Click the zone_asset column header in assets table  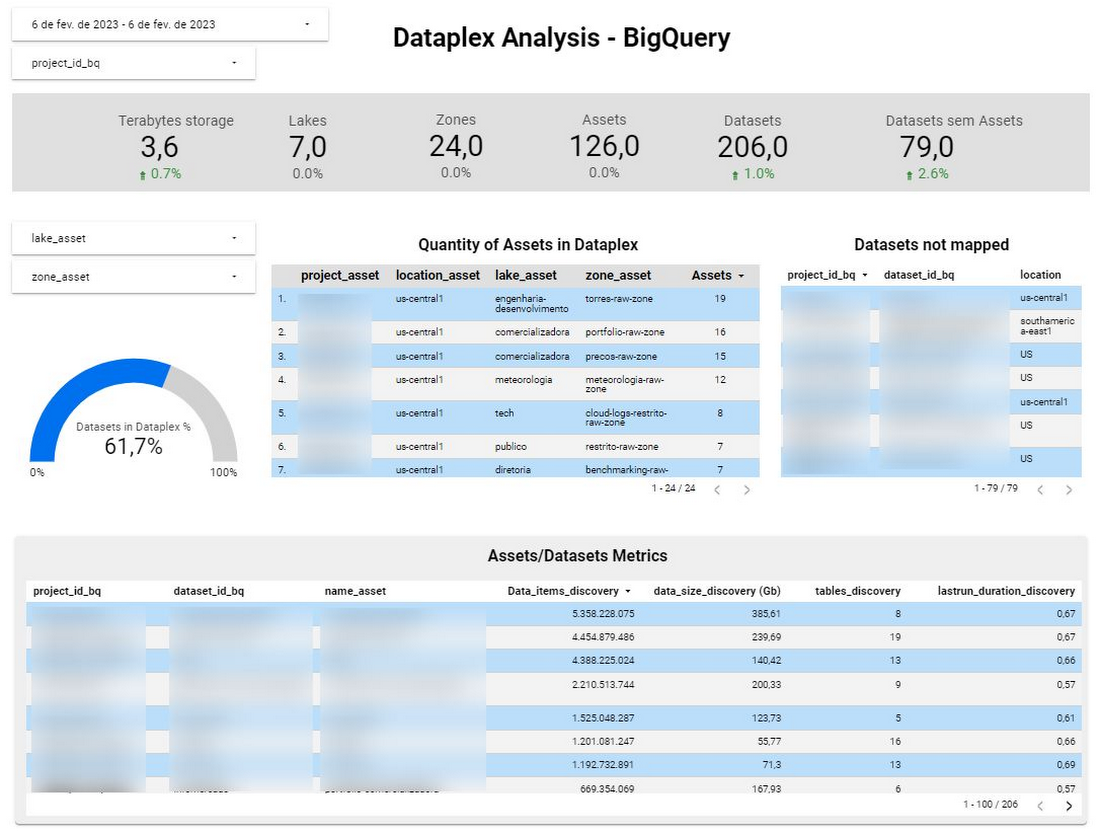click(618, 276)
